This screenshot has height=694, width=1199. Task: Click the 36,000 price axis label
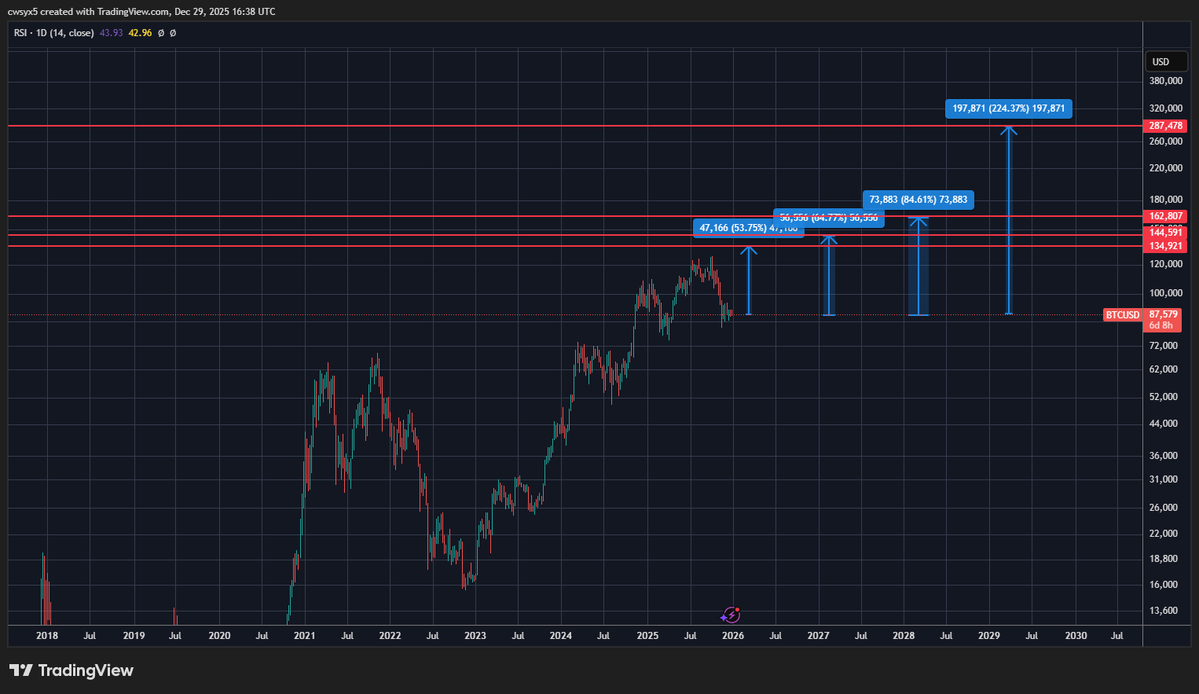pyautogui.click(x=1163, y=456)
